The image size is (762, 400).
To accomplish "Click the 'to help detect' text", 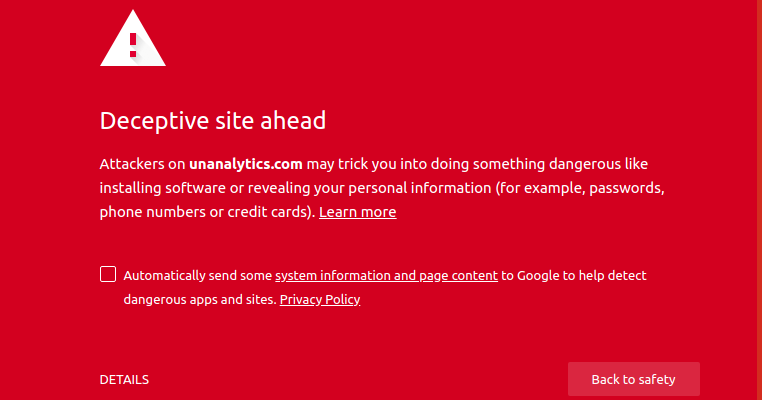I will click(x=606, y=275).
